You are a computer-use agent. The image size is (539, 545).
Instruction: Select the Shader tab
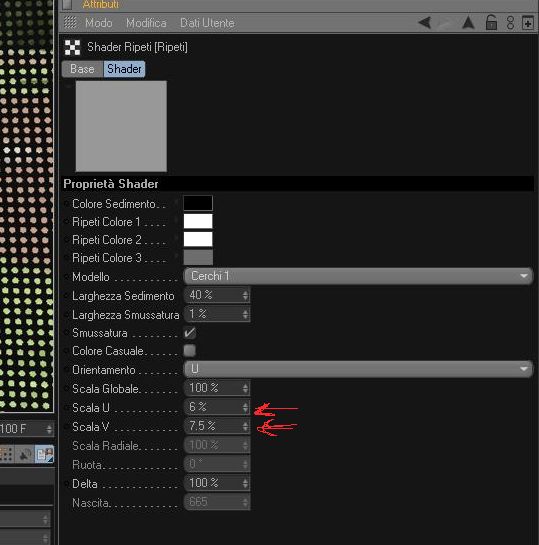click(124, 69)
